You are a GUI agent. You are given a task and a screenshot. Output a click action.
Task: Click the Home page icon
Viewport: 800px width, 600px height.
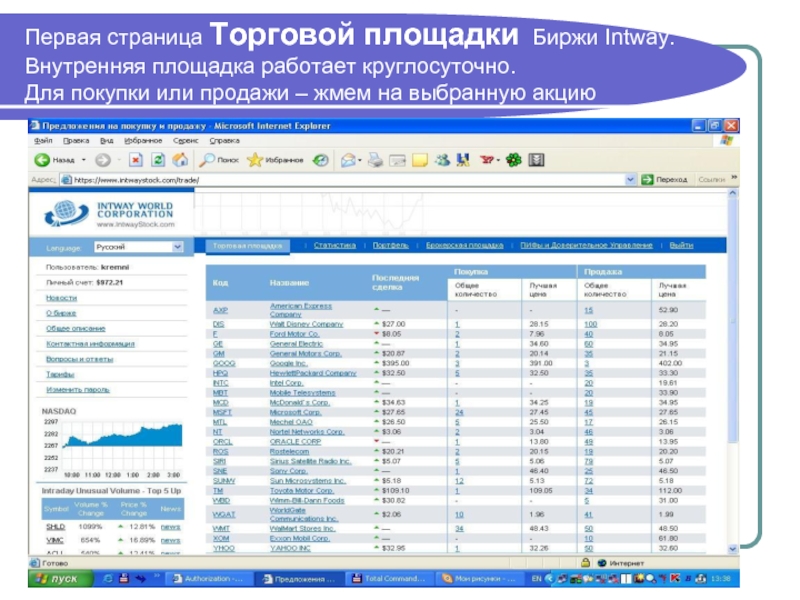(x=181, y=160)
